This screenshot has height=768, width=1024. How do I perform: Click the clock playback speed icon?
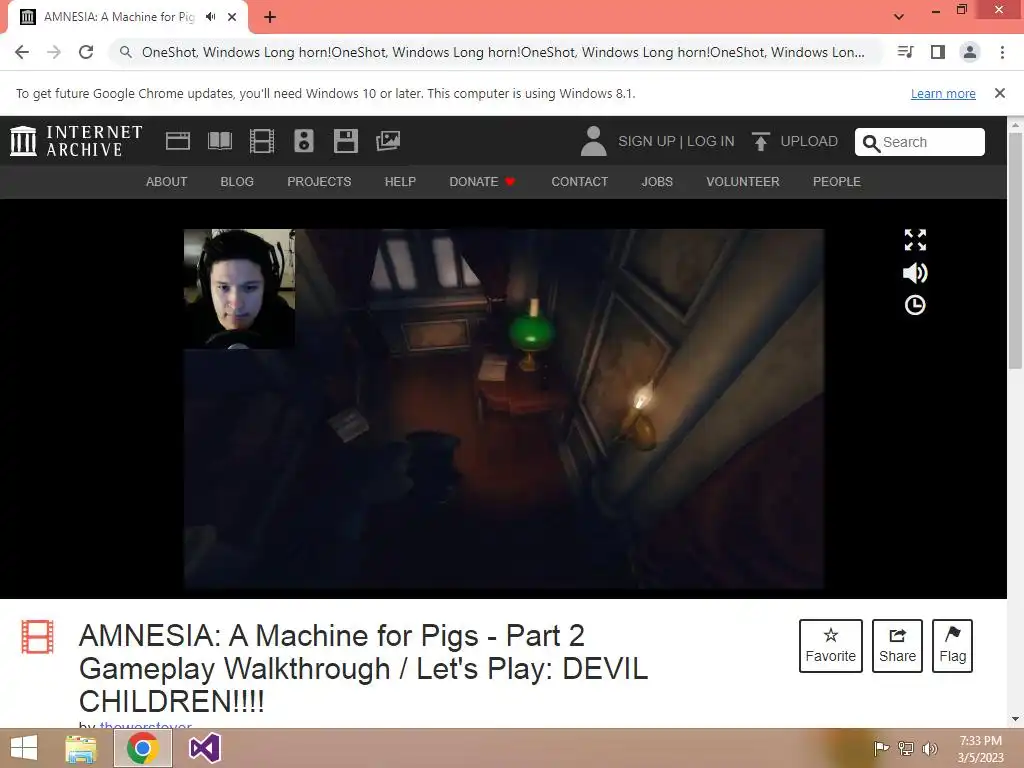(915, 305)
